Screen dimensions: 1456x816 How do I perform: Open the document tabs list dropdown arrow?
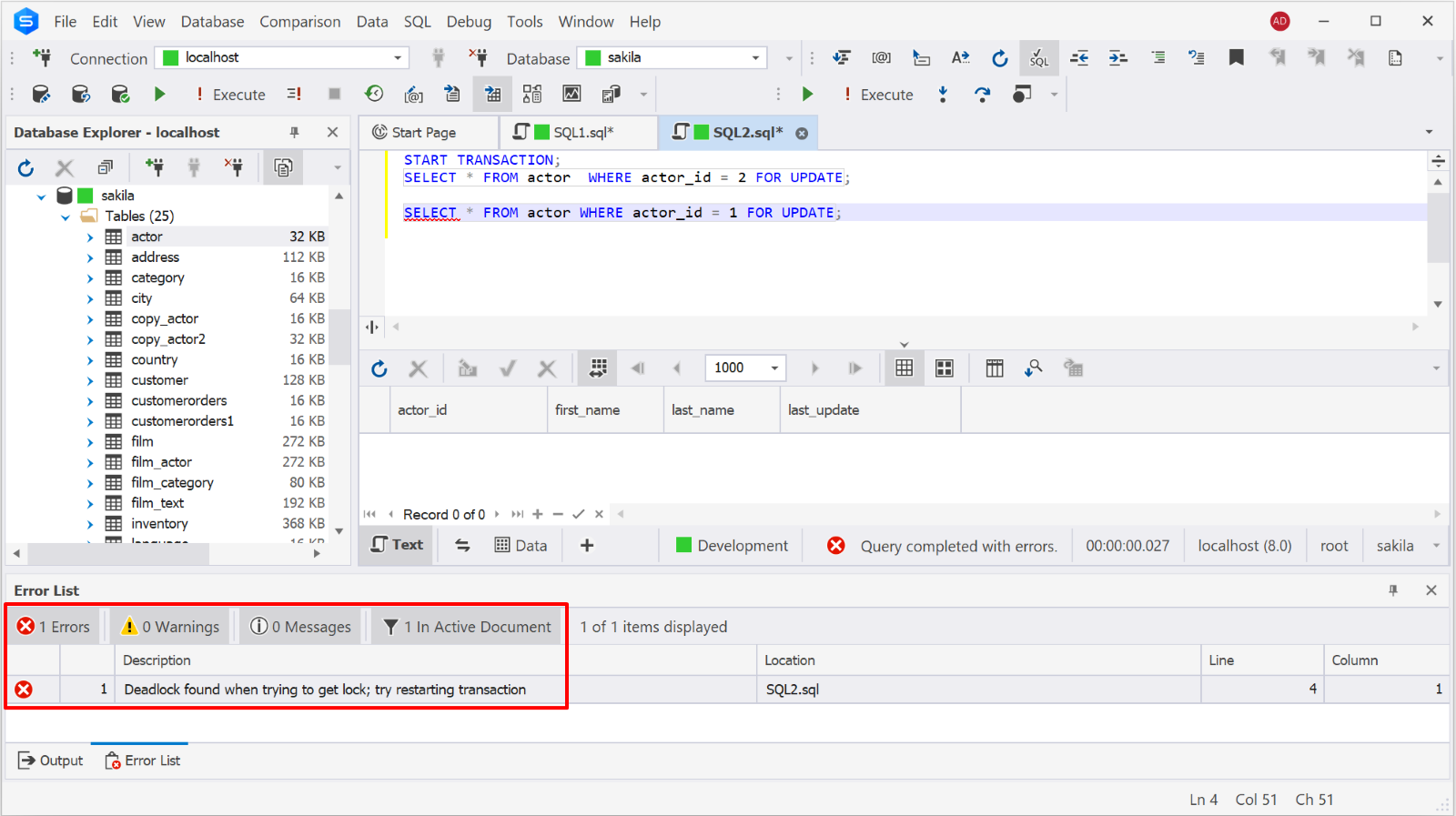click(x=1429, y=133)
